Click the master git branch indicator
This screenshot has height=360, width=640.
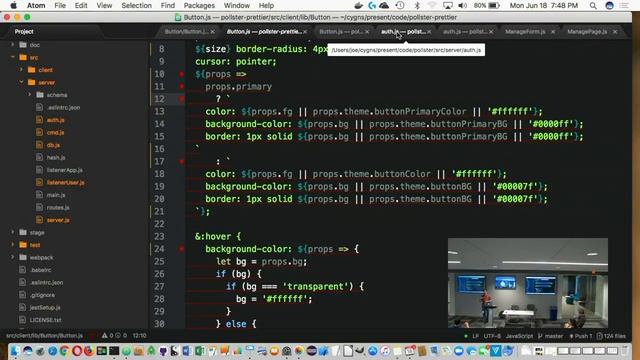click(x=550, y=336)
